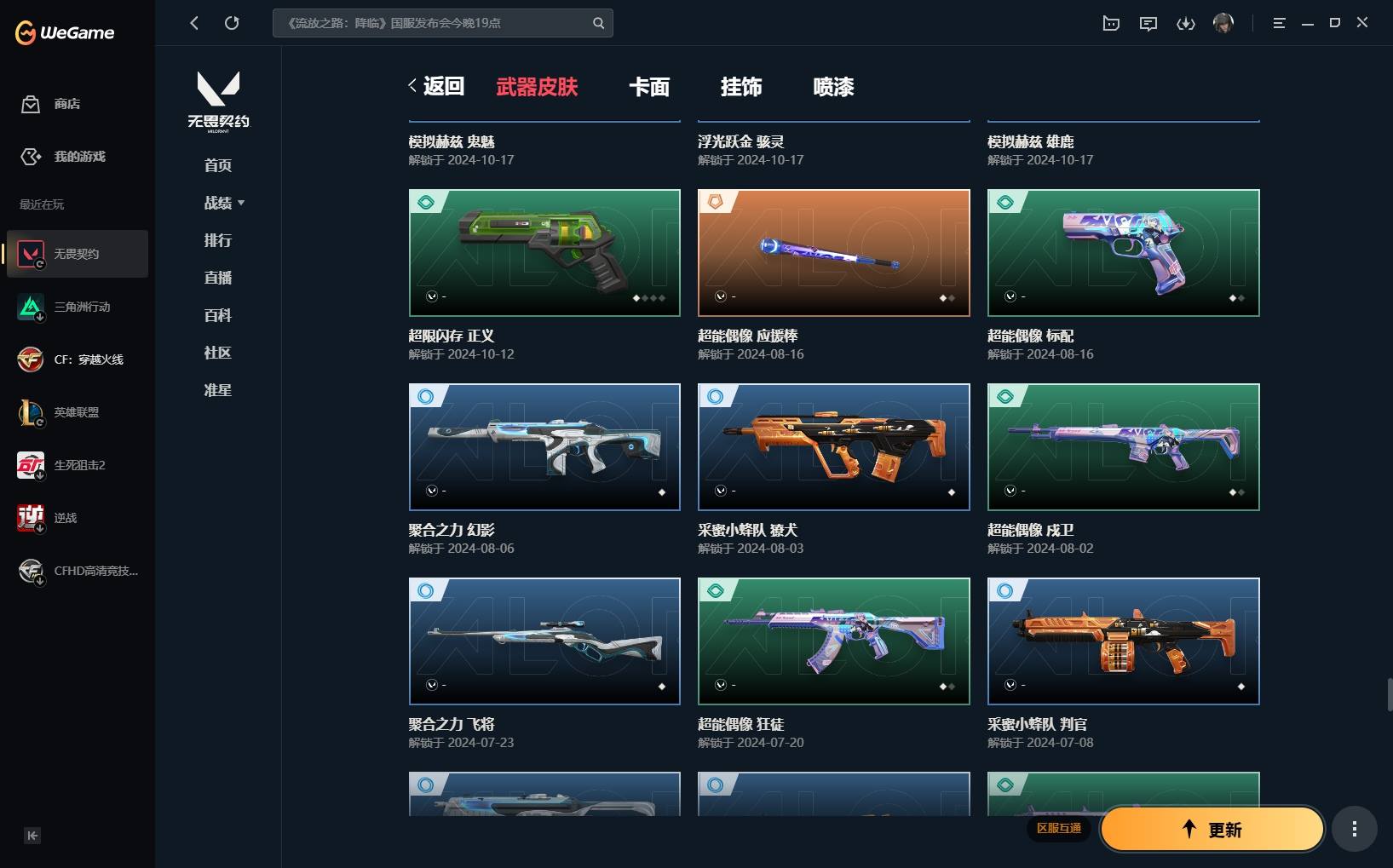Open the 超限闪存 正义 skin card
Screen dimensions: 1393x868
(x=544, y=253)
